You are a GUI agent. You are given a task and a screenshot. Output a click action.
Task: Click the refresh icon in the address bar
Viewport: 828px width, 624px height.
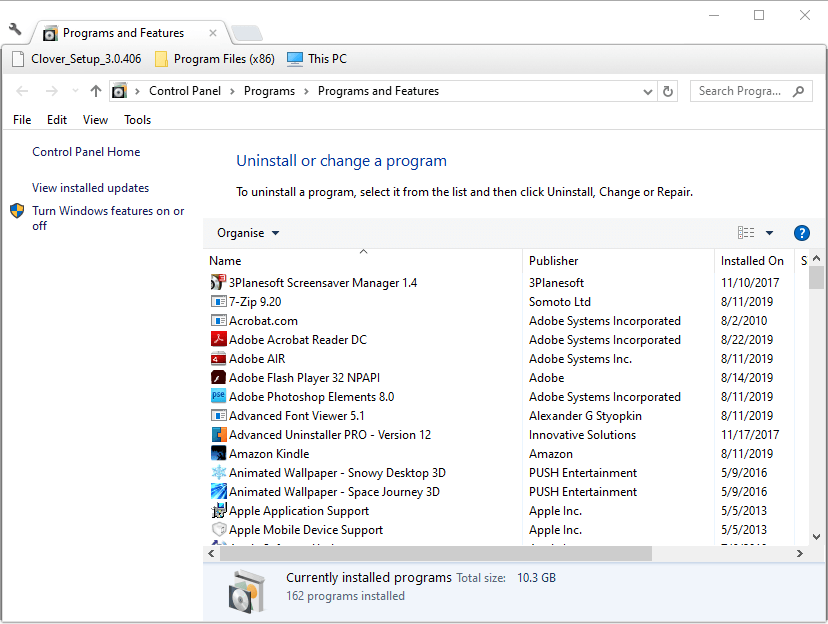click(668, 91)
